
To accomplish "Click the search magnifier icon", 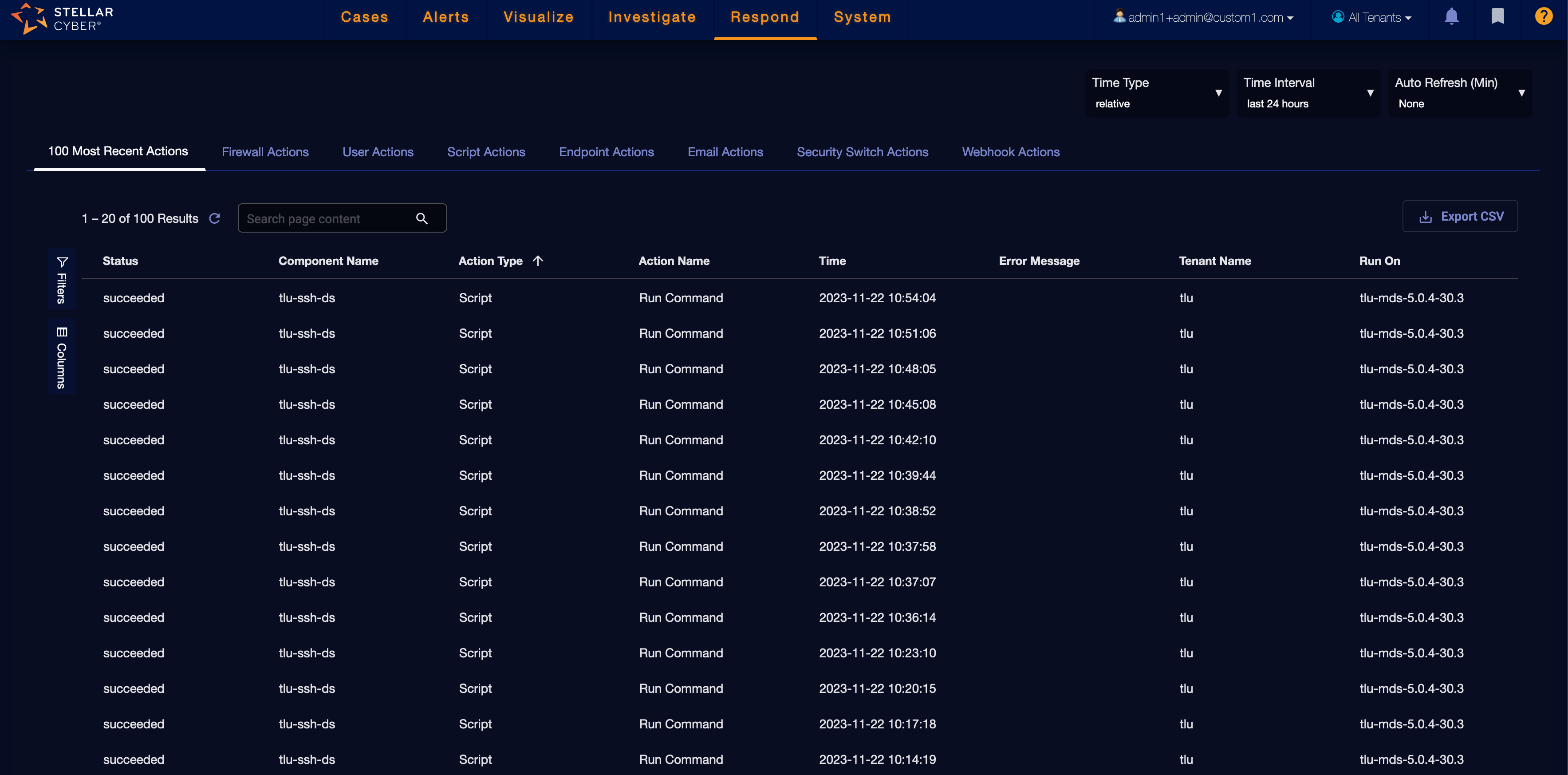I will [421, 218].
